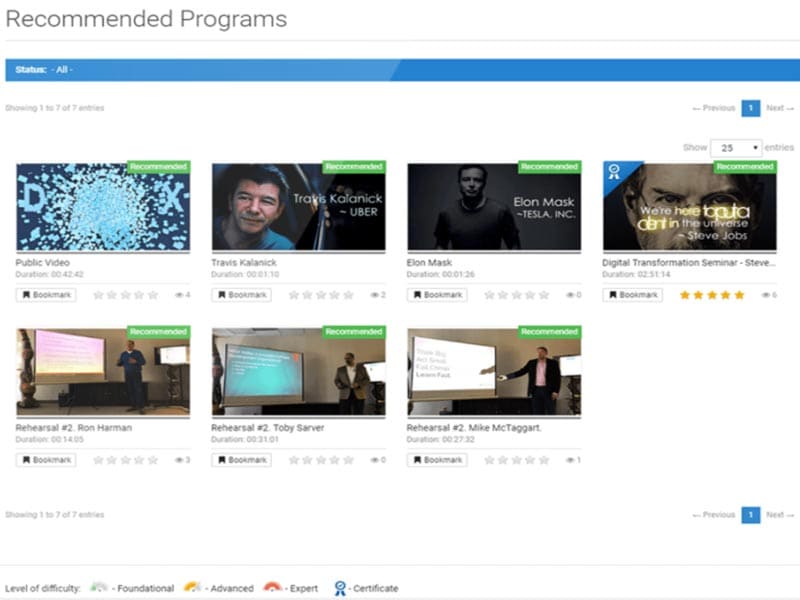Click first gold star on Digital Transformation Seminar
Viewport: 800px width, 600px height.
[x=685, y=295]
